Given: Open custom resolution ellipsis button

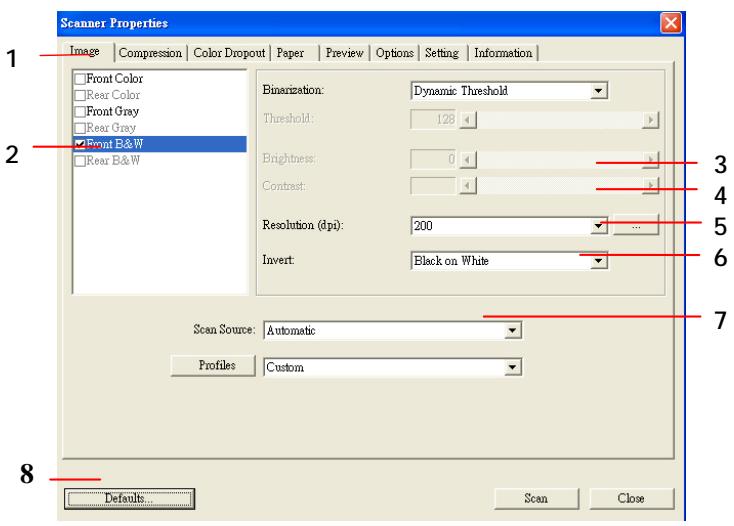Looking at the screenshot, I should [636, 225].
